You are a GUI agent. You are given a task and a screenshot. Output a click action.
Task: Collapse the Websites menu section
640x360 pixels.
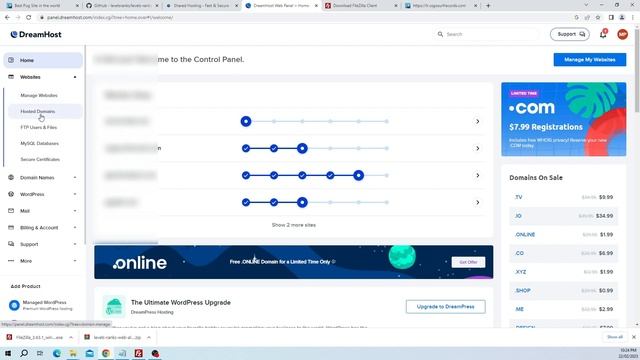[75, 77]
